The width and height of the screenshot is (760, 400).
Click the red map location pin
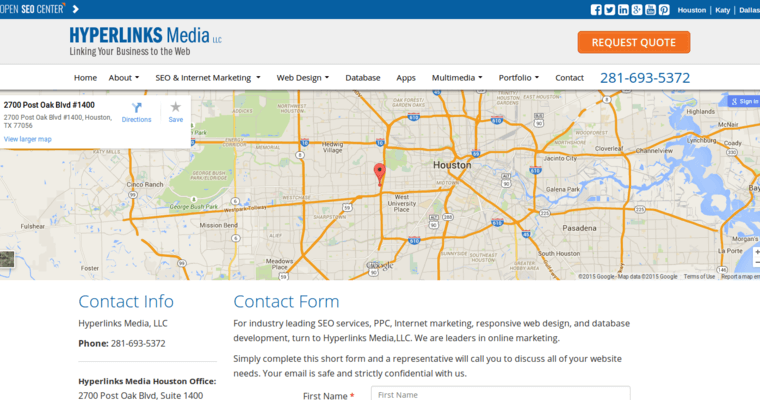point(379,172)
